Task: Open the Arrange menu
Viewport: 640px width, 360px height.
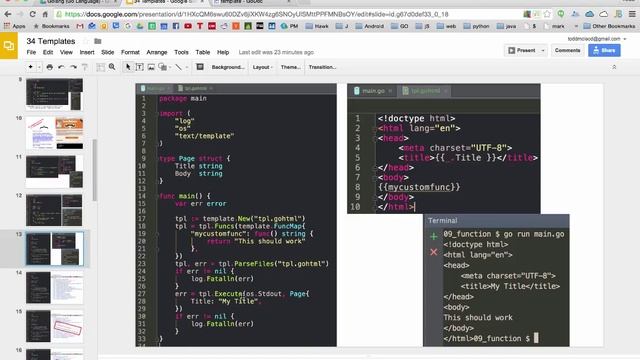Action: point(157,52)
